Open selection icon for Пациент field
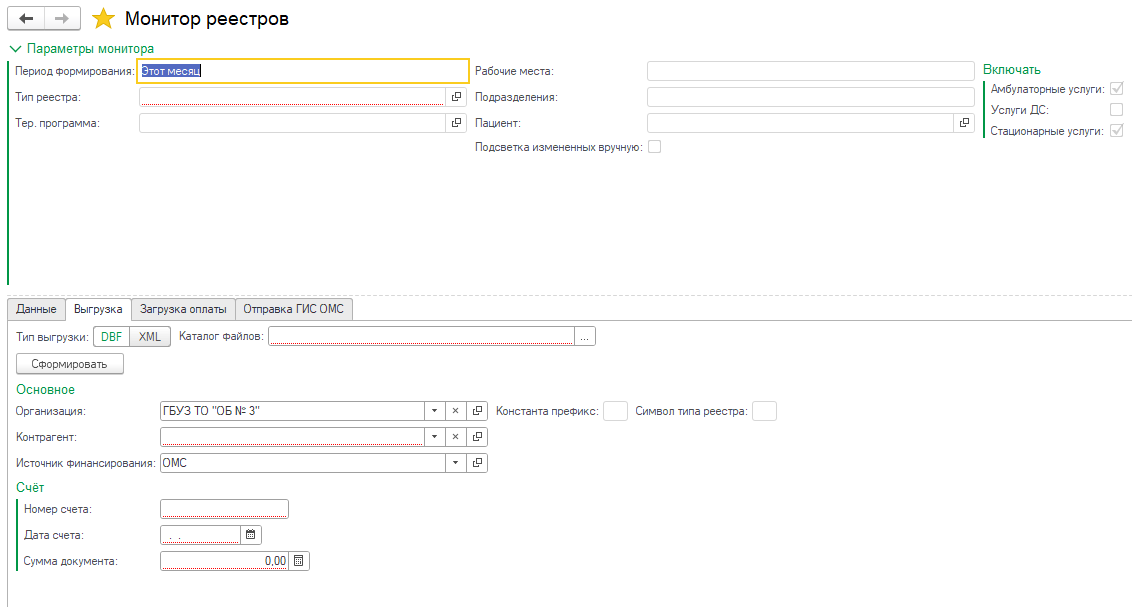Screen dimensions: 1132x607 pos(964,123)
